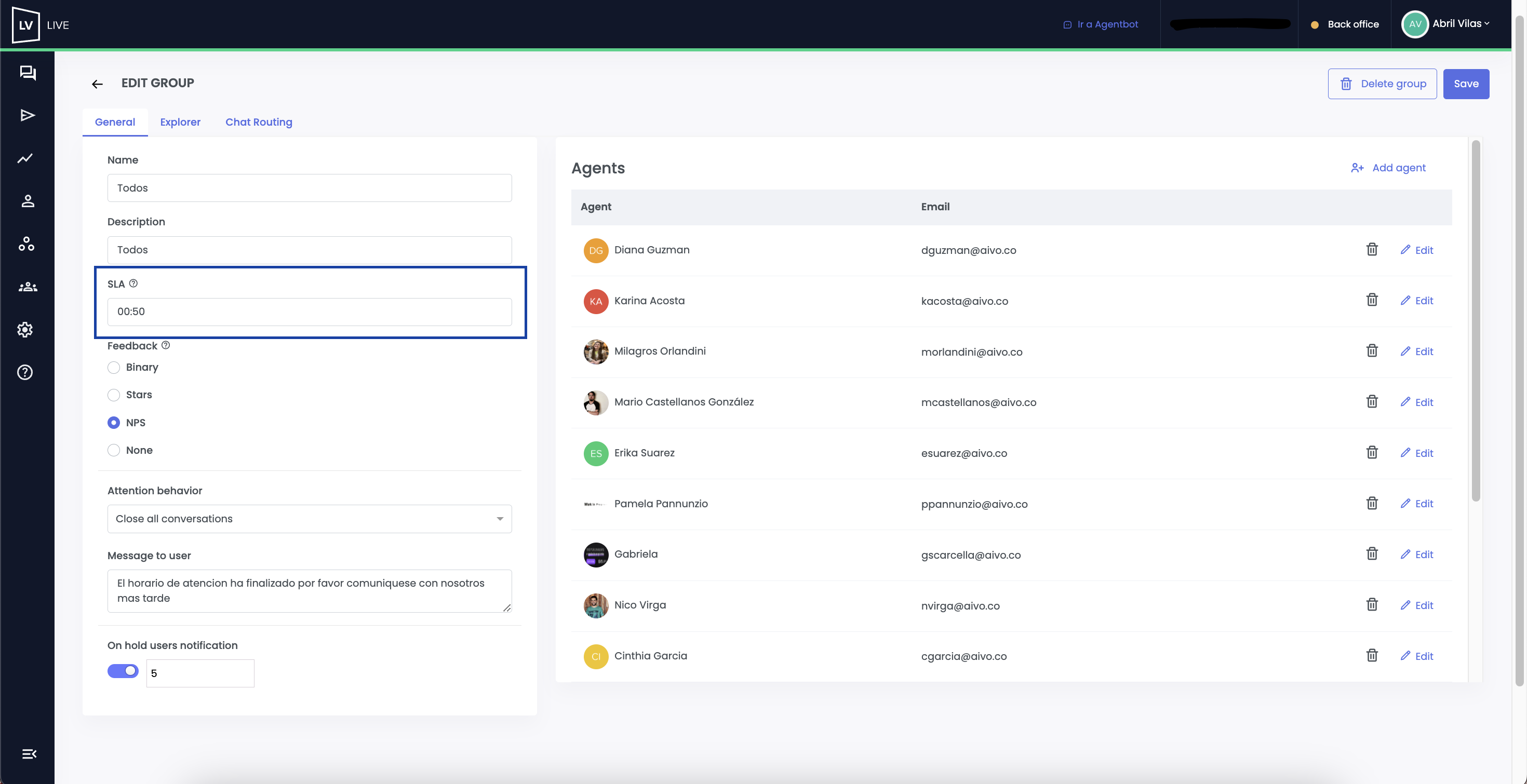Viewport: 1527px width, 784px height.
Task: Open the analytics trend line icon
Action: (x=25, y=158)
